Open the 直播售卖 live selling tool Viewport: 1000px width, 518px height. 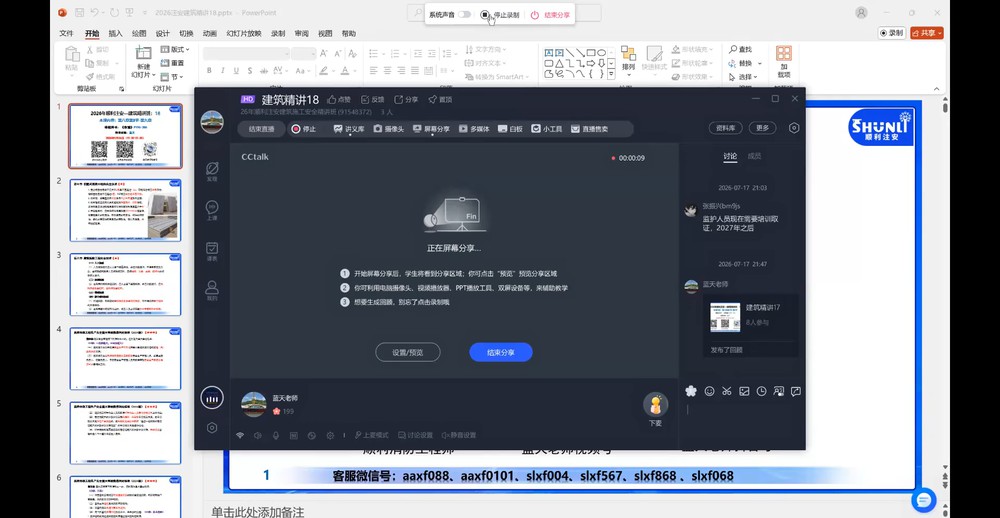coord(589,129)
